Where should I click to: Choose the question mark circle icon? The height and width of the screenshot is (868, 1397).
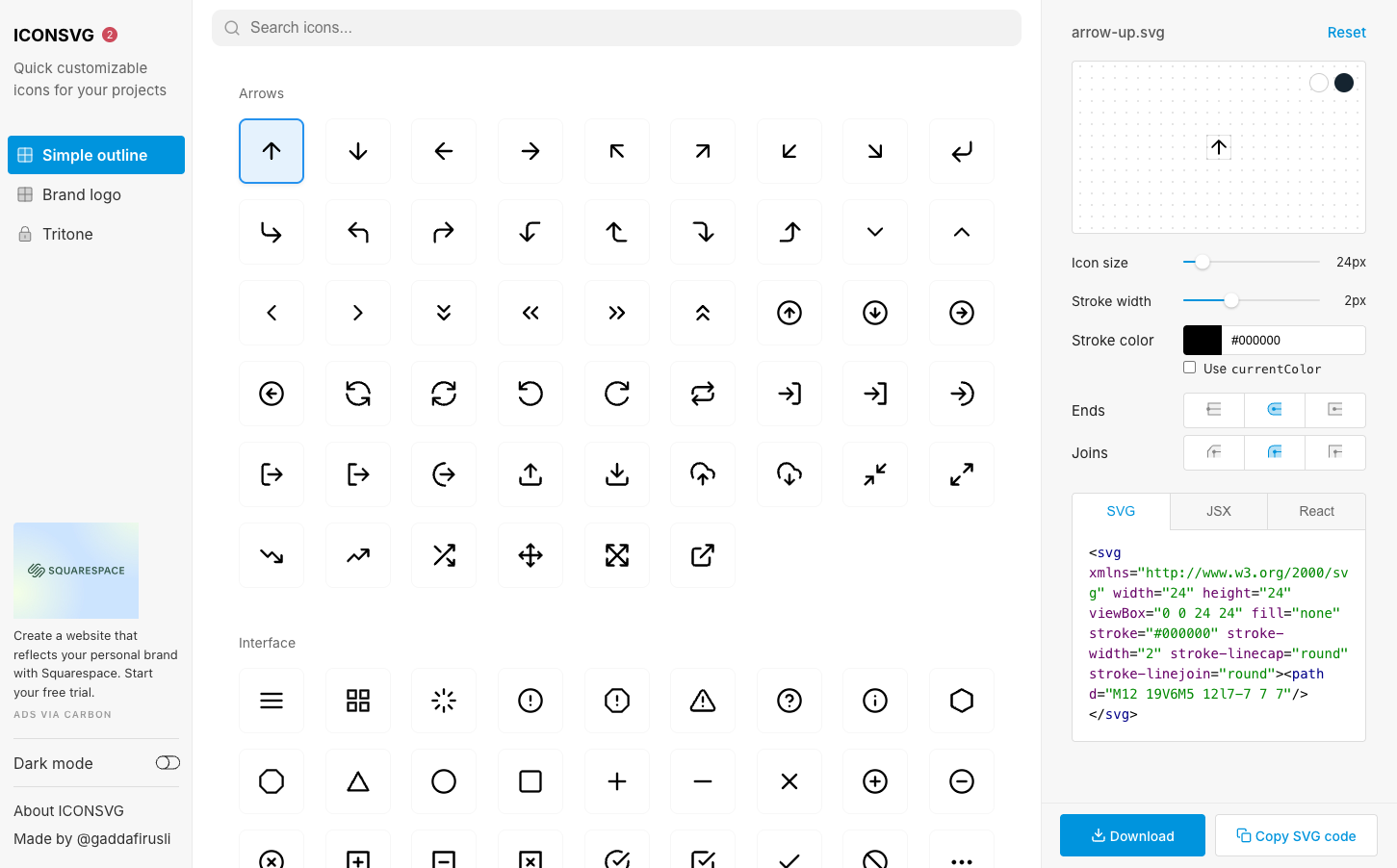(x=789, y=700)
